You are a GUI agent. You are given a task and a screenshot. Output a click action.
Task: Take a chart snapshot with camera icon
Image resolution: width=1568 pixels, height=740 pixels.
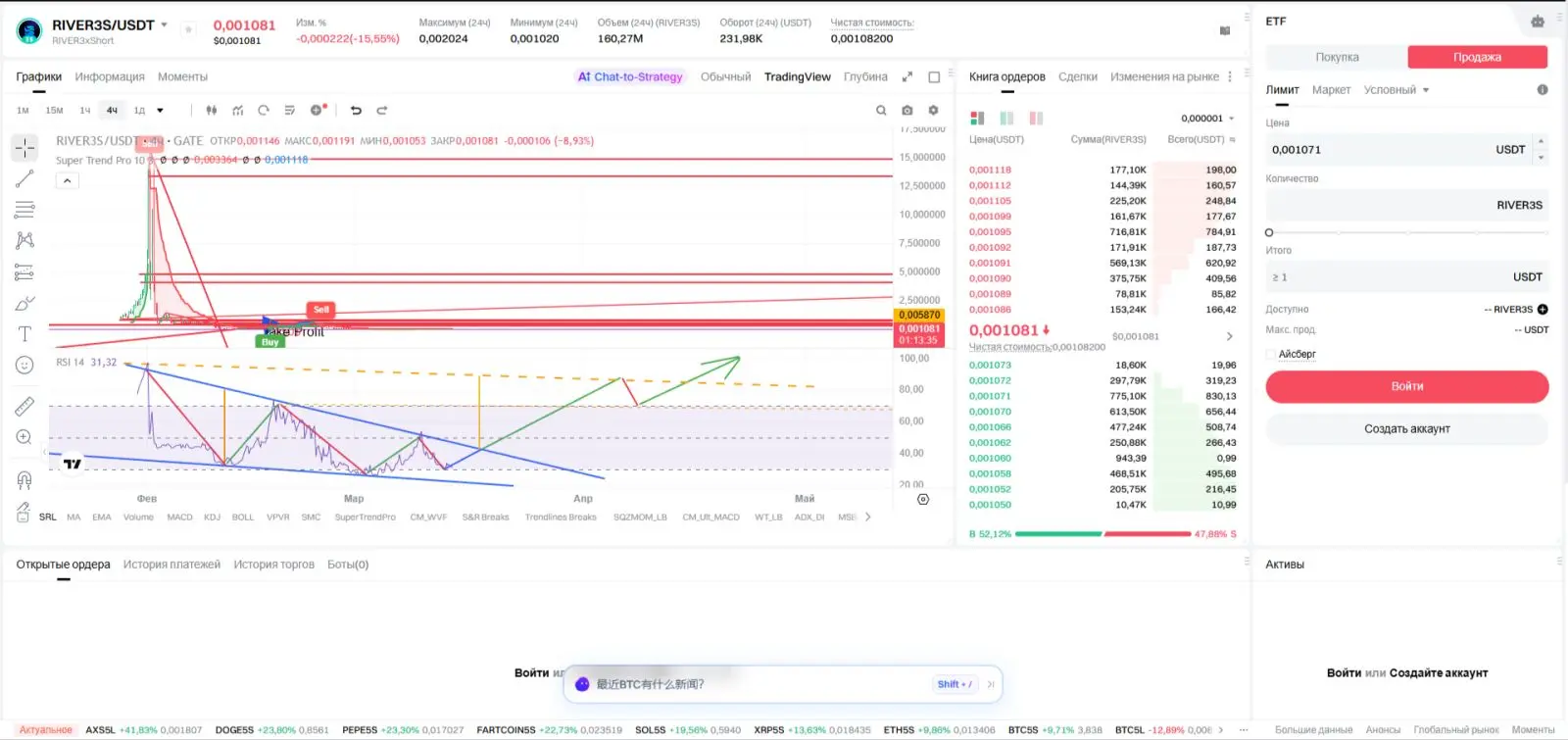907,111
